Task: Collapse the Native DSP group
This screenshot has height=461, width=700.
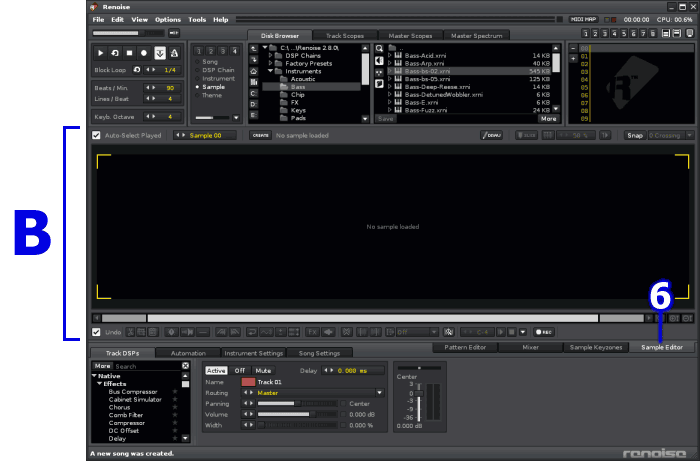Action: coord(95,376)
